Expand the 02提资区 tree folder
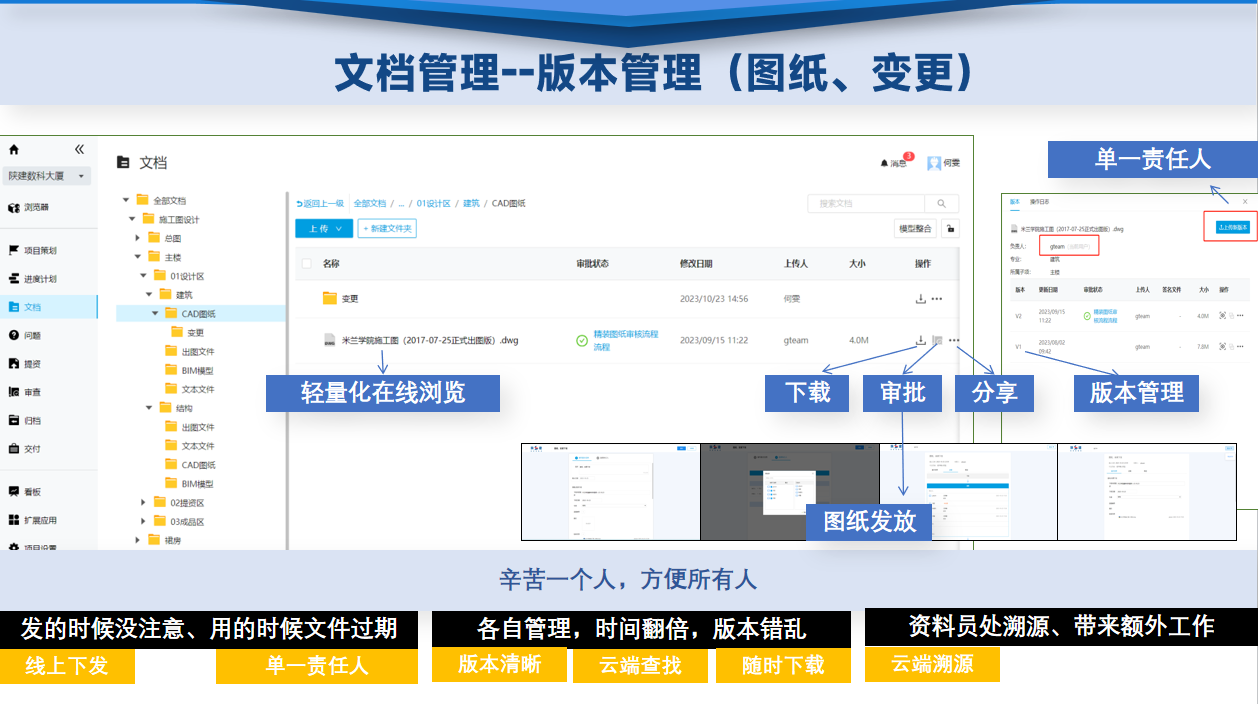Screen dimensions: 1258x704 coord(143,503)
